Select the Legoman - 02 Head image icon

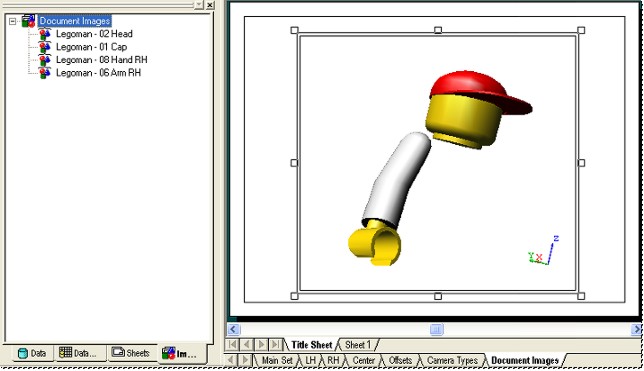point(44,34)
